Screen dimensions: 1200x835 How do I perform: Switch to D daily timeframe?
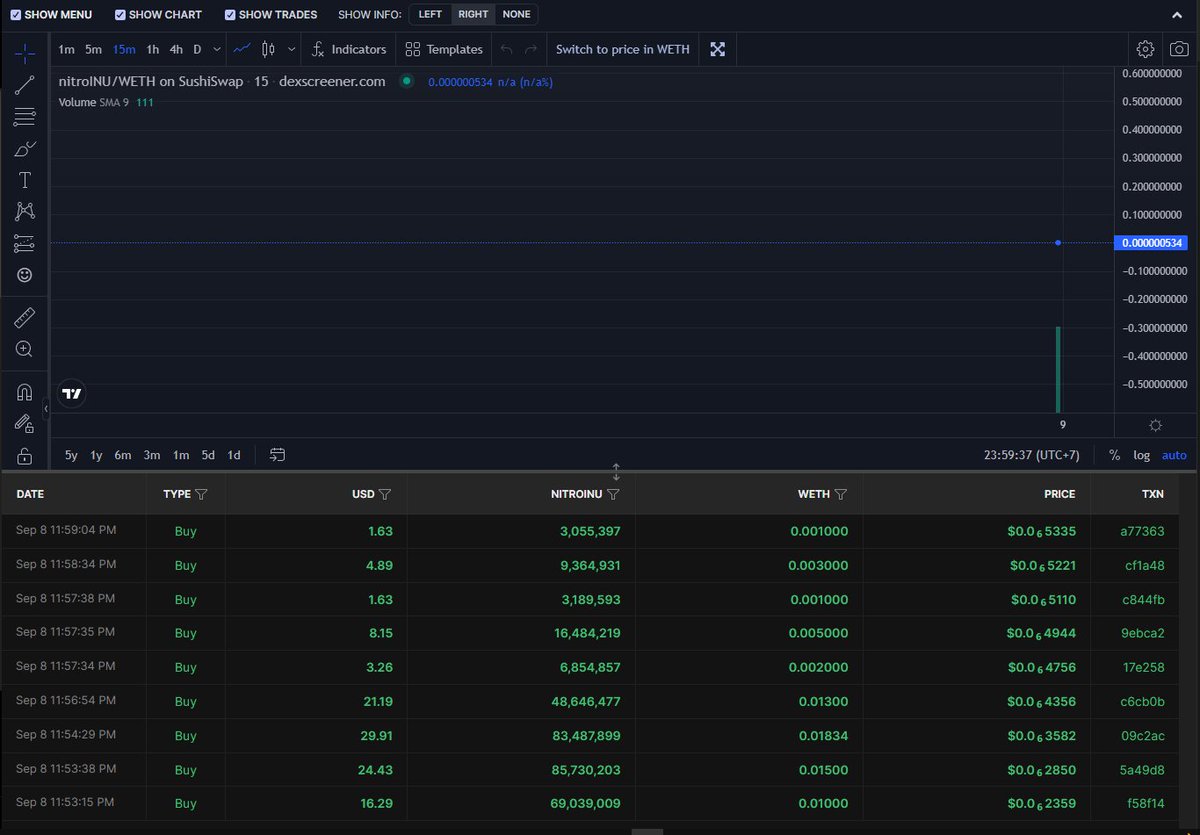[x=197, y=49]
